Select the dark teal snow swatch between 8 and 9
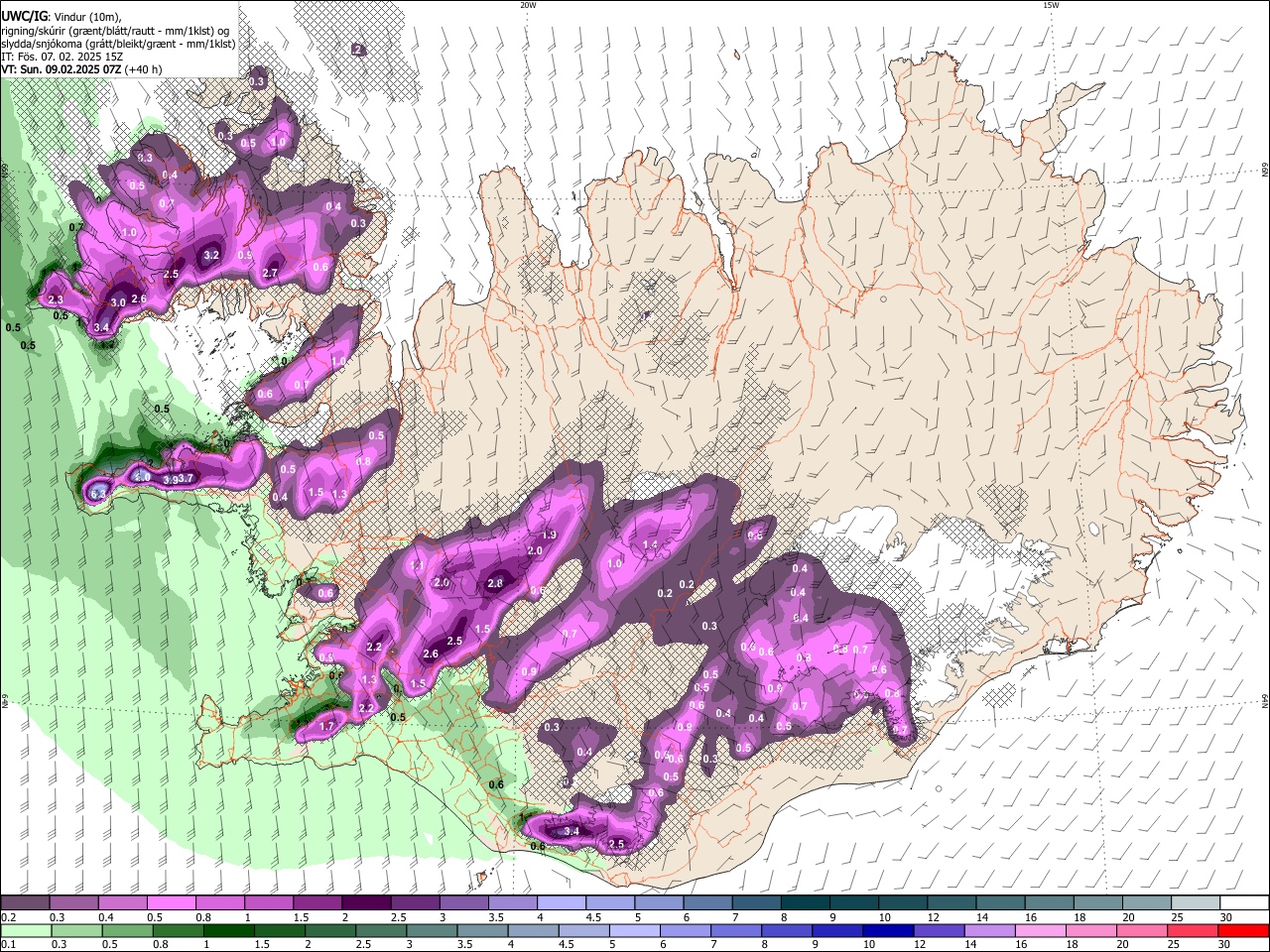 pos(804,903)
